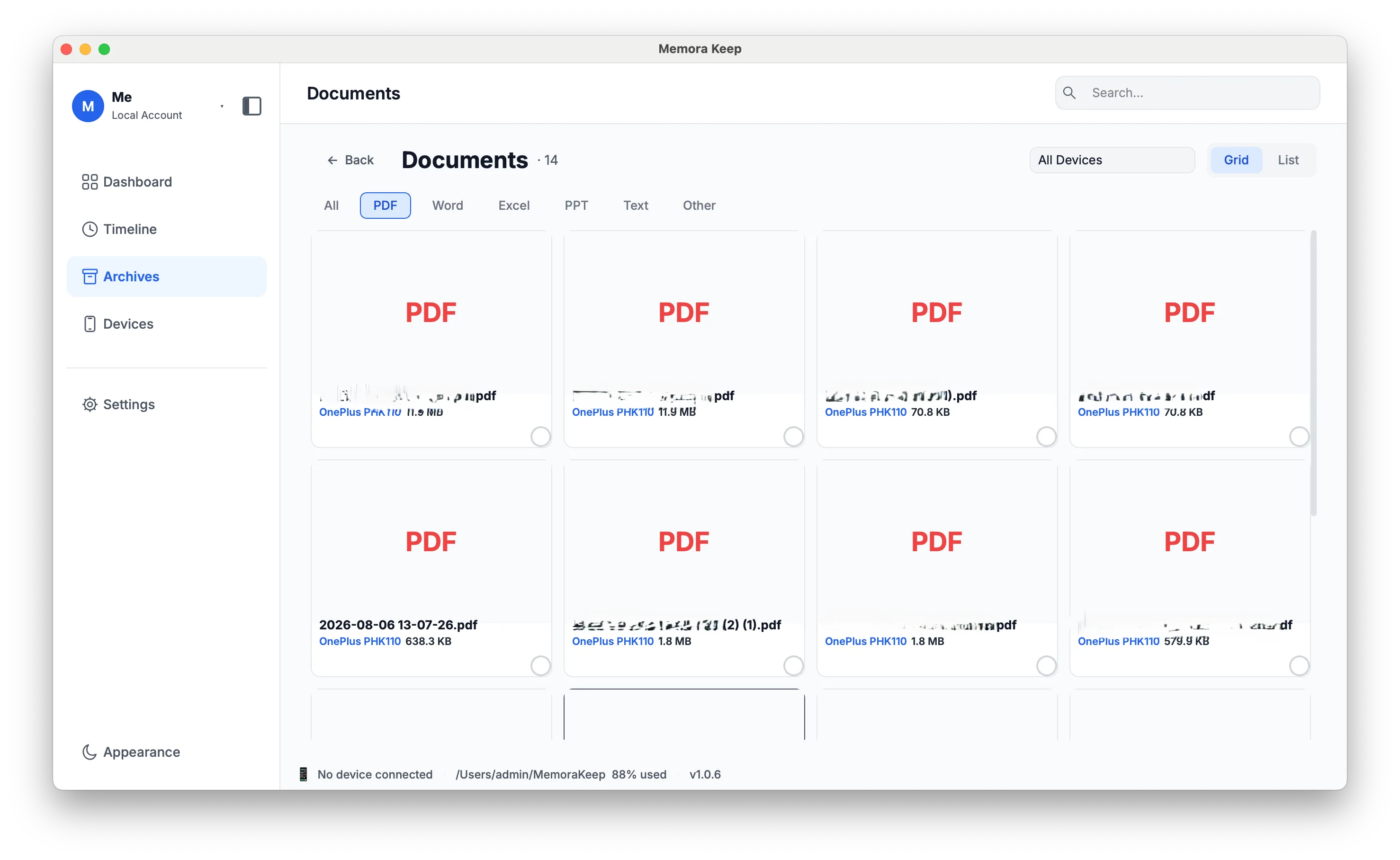Viewport: 1400px width, 860px height.
Task: Click the /Users/admin/MemoraKeep path text
Action: tap(530, 774)
